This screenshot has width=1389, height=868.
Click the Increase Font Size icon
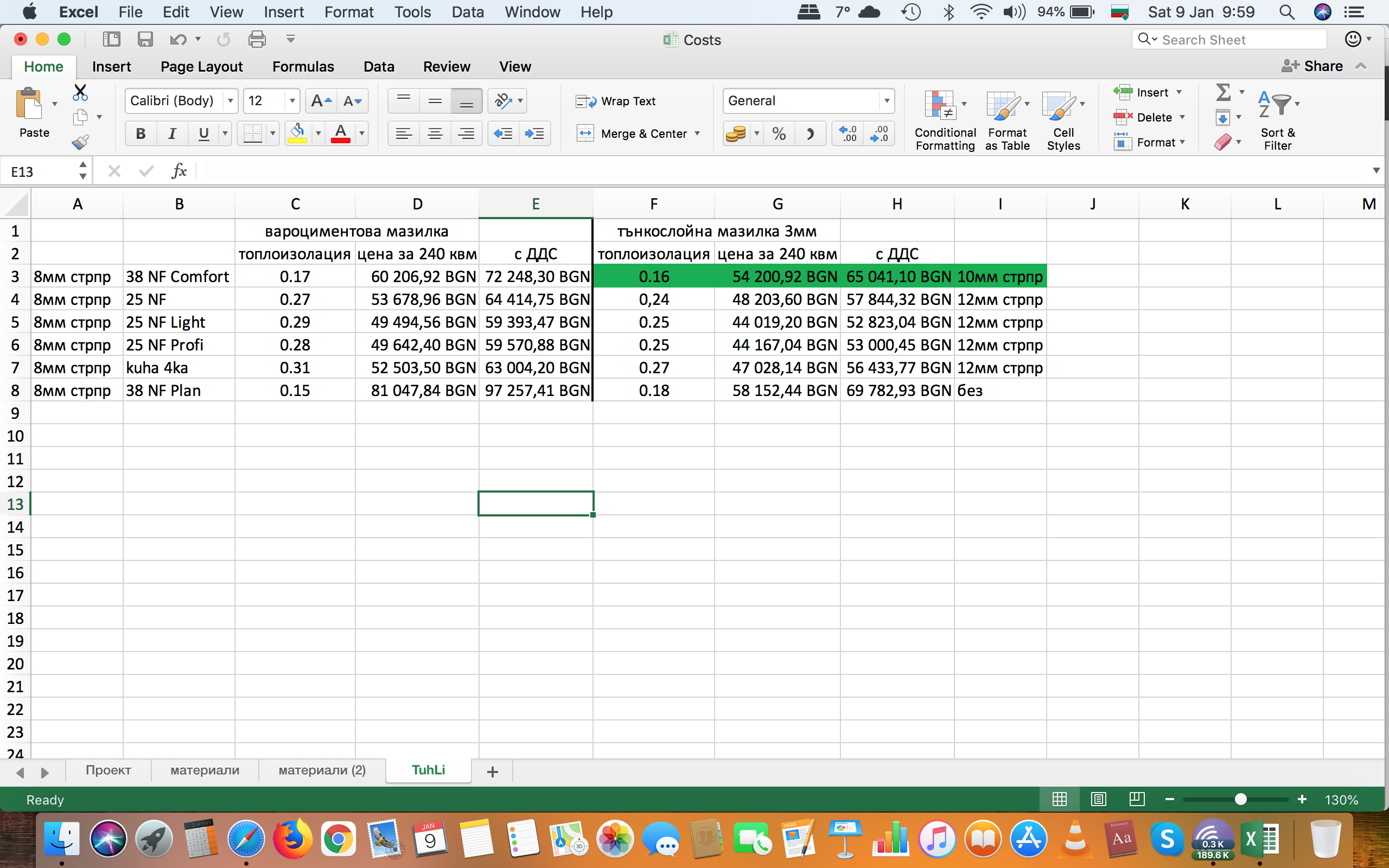(x=320, y=101)
